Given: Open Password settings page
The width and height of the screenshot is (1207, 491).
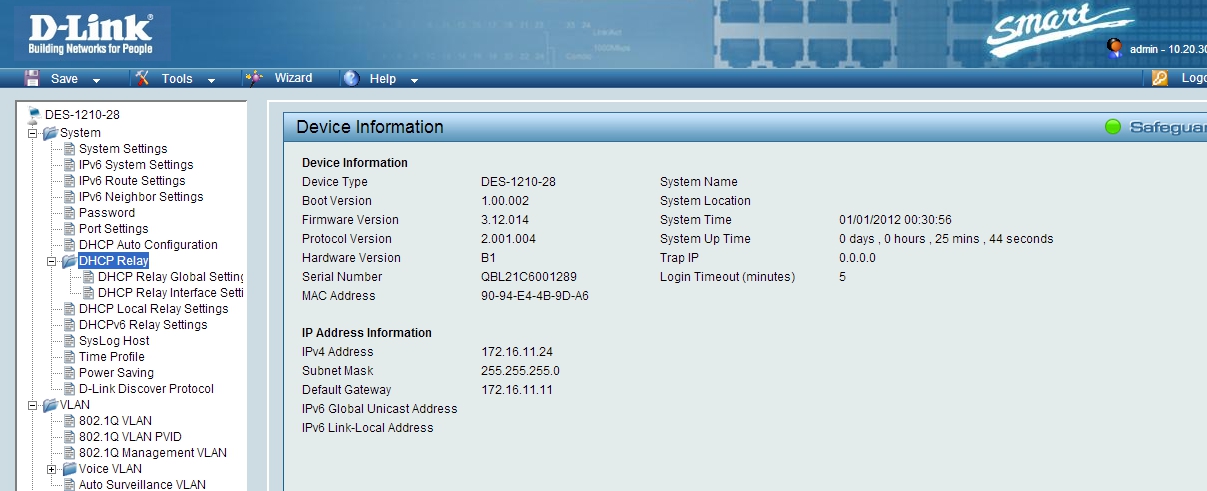Looking at the screenshot, I should pyautogui.click(x=107, y=212).
